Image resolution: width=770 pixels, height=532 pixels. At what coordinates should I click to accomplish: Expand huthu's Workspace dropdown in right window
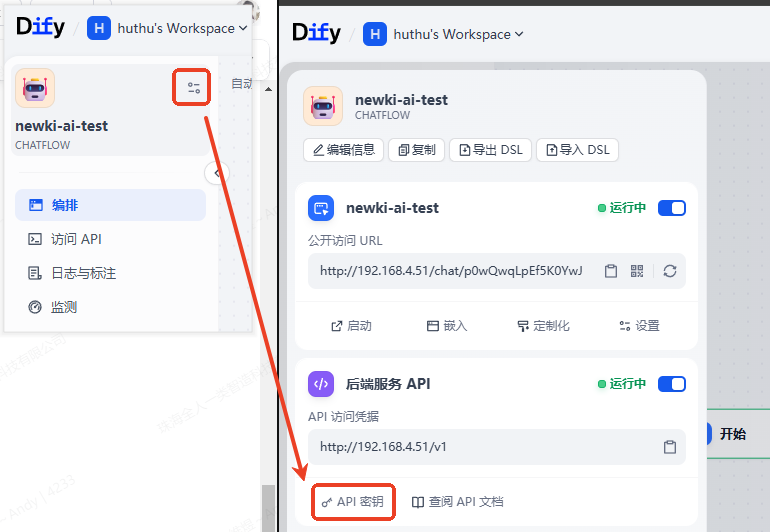(458, 34)
